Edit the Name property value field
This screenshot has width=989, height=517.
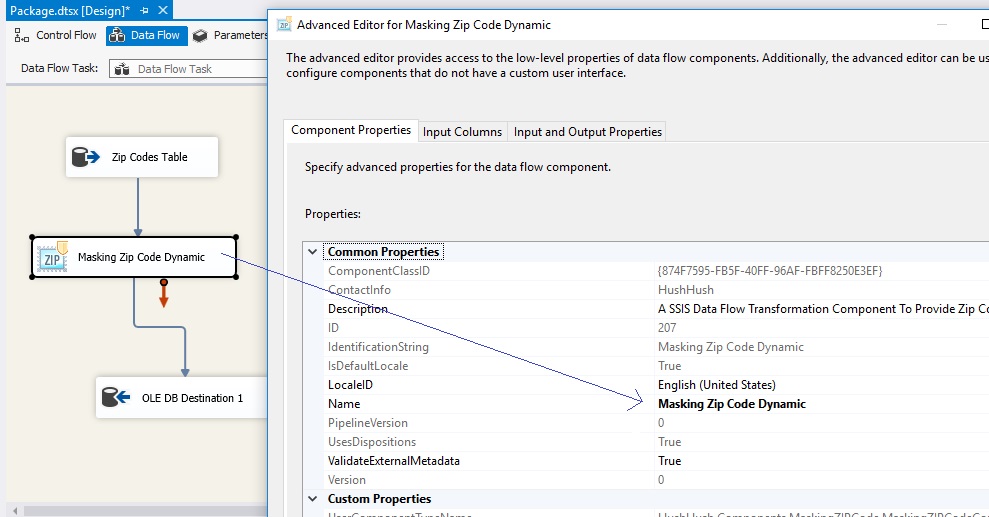click(820, 404)
